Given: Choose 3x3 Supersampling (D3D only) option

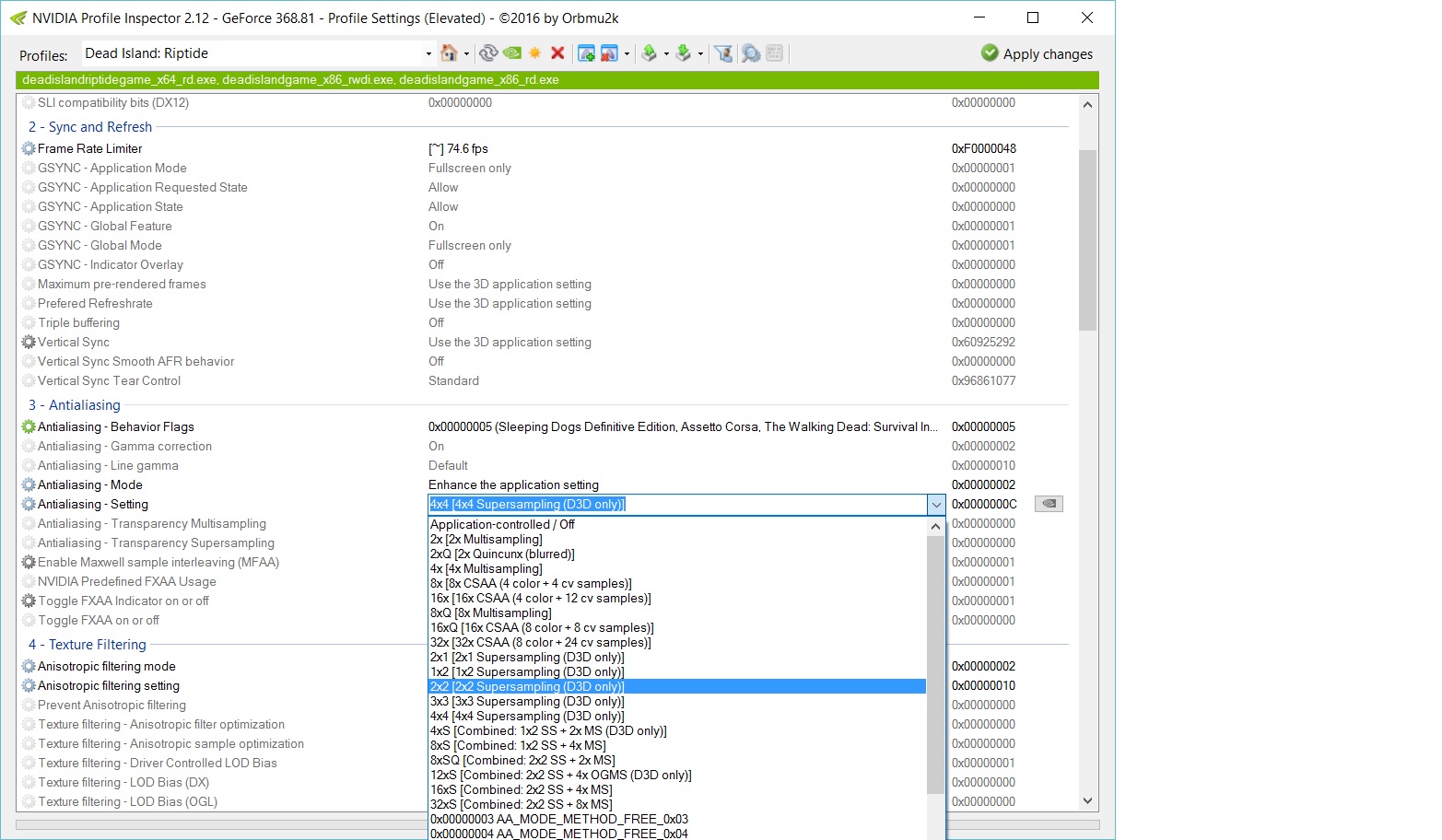Looking at the screenshot, I should point(677,701).
